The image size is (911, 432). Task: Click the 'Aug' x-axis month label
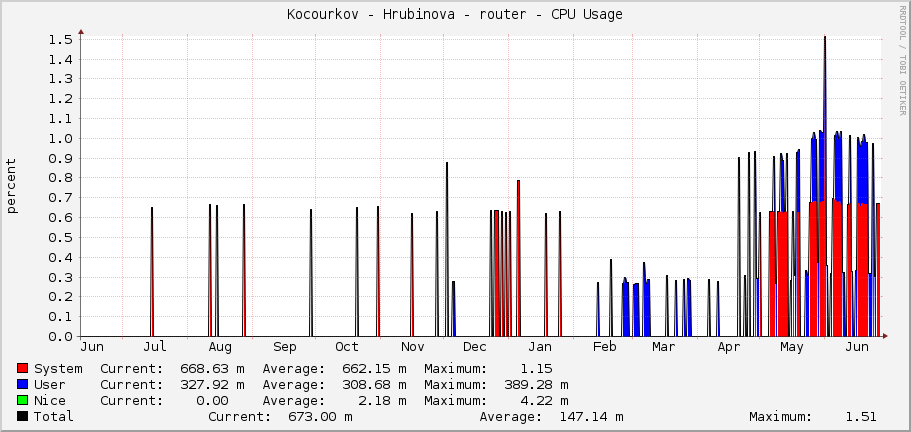click(x=220, y=347)
